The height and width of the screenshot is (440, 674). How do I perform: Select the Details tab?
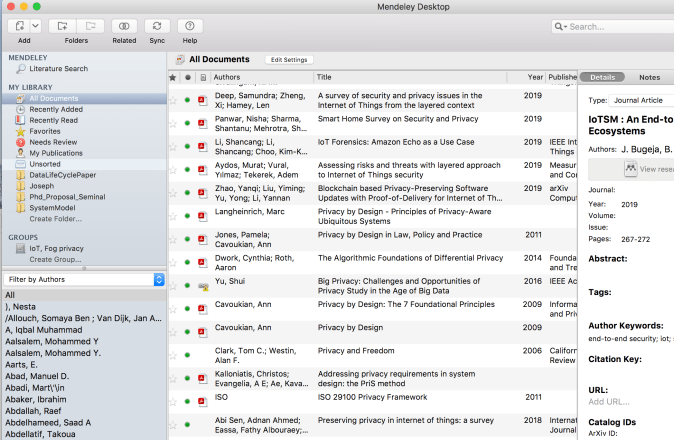point(602,77)
